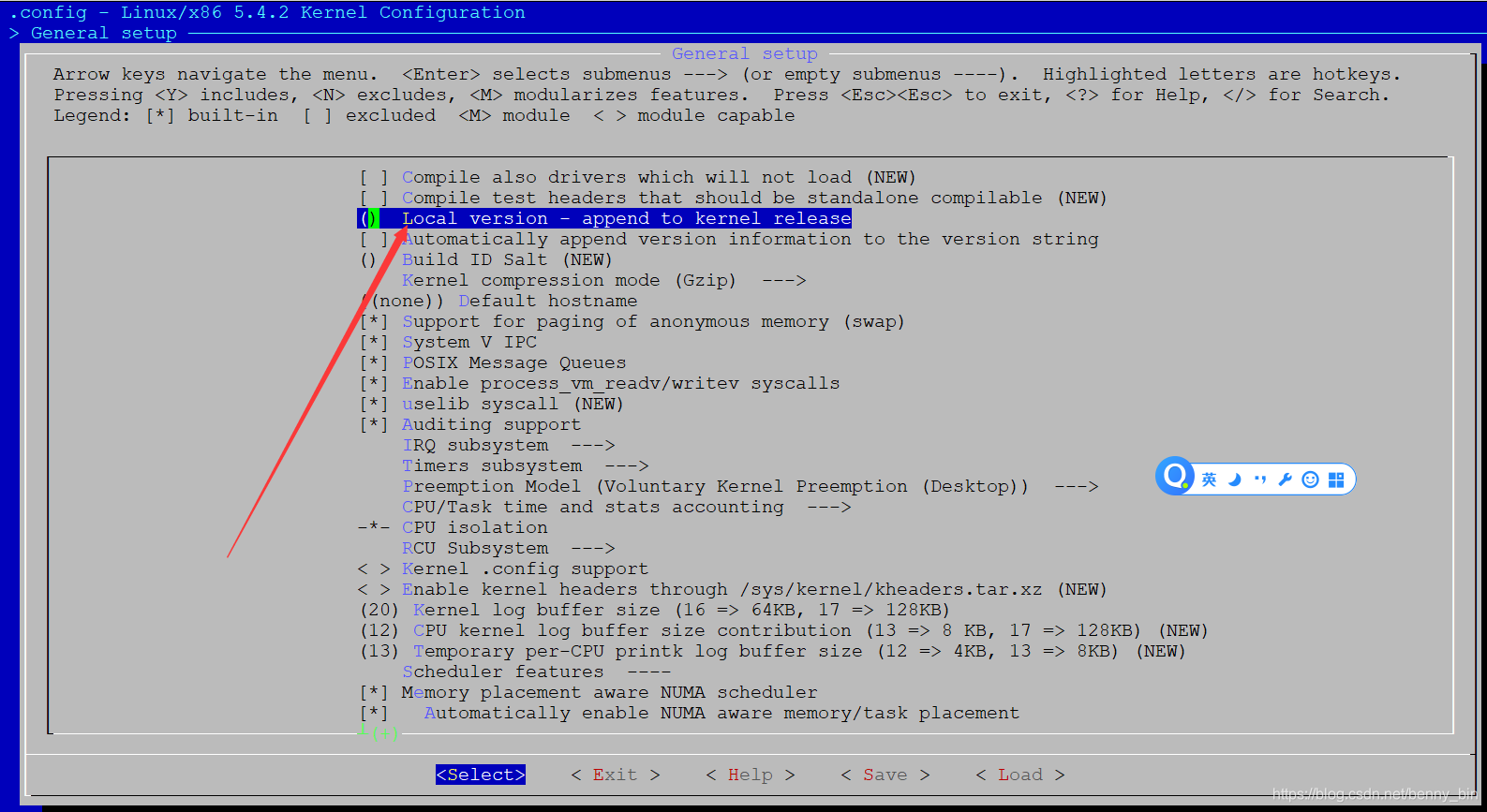Select the 'Default hostname' entry

tap(499, 301)
